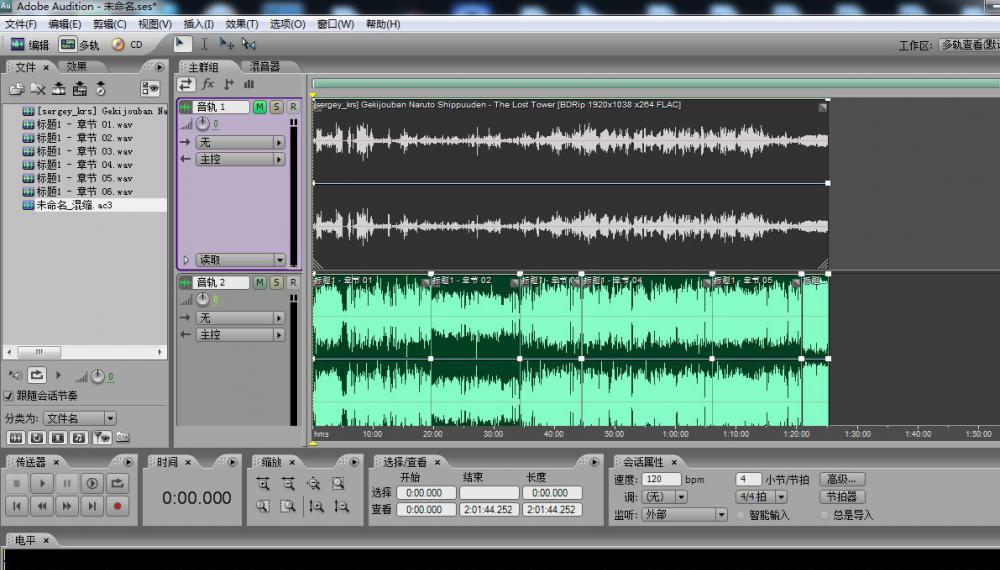Adjust preview volume knob in Files panel
This screenshot has height=570, width=1000.
(x=97, y=377)
